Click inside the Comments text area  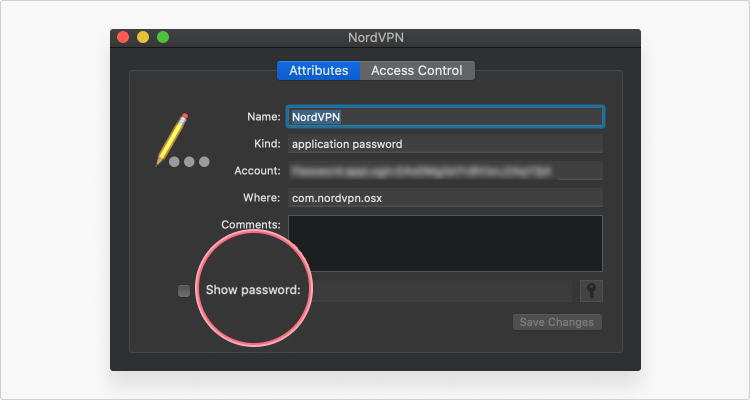(x=445, y=244)
